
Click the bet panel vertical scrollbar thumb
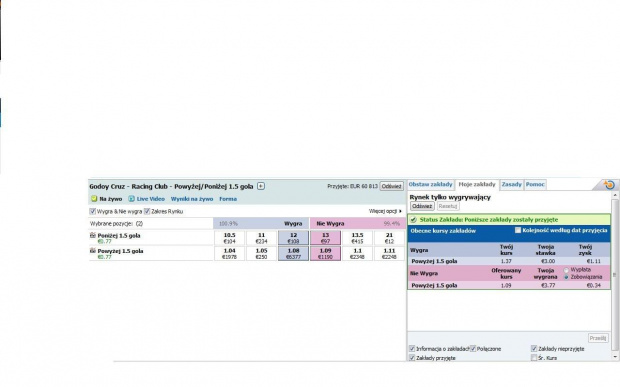614,274
